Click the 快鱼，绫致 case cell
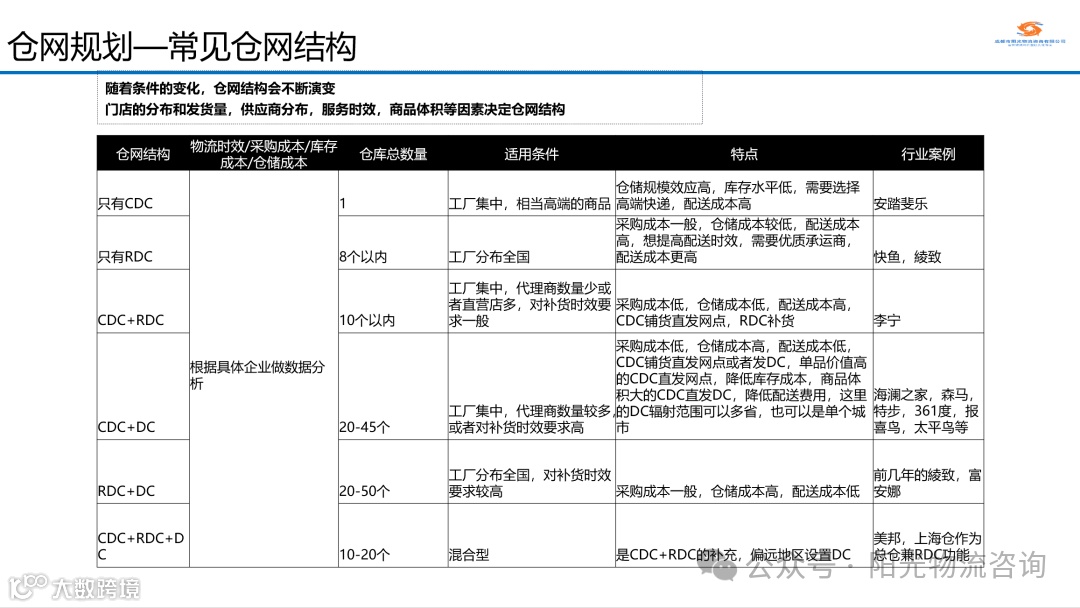The image size is (1080, 608). [928, 242]
